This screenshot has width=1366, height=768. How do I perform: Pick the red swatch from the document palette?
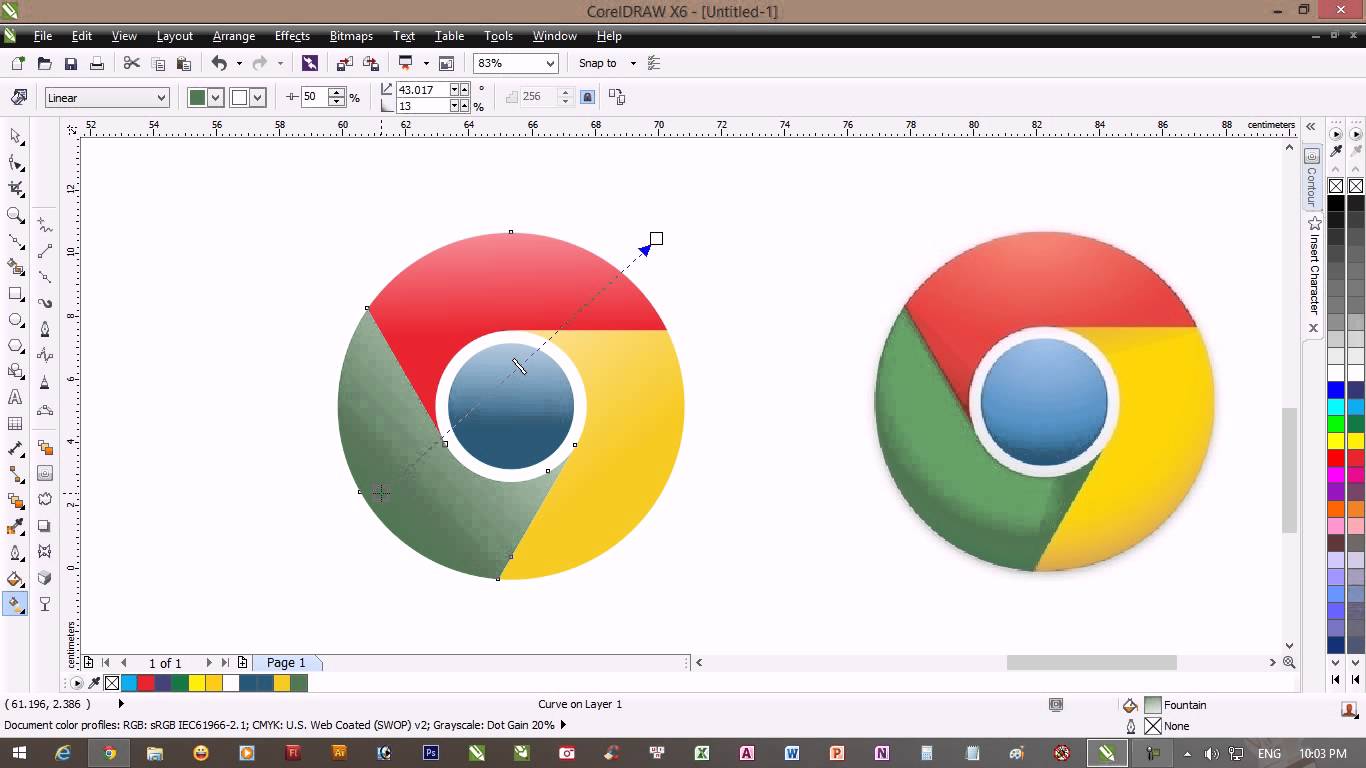(147, 683)
